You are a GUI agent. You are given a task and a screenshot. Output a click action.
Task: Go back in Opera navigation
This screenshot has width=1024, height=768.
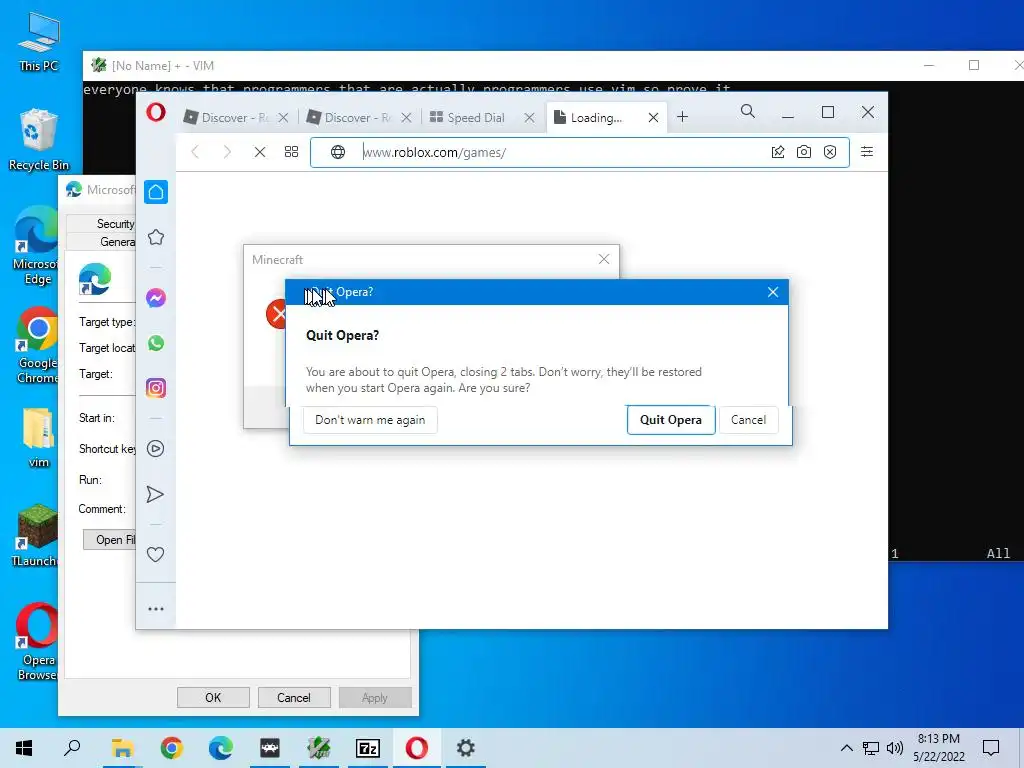click(x=195, y=152)
